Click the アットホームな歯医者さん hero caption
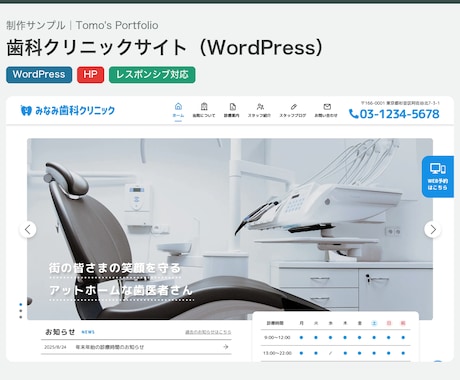Image resolution: width=460 pixels, height=380 pixels. click(121, 290)
